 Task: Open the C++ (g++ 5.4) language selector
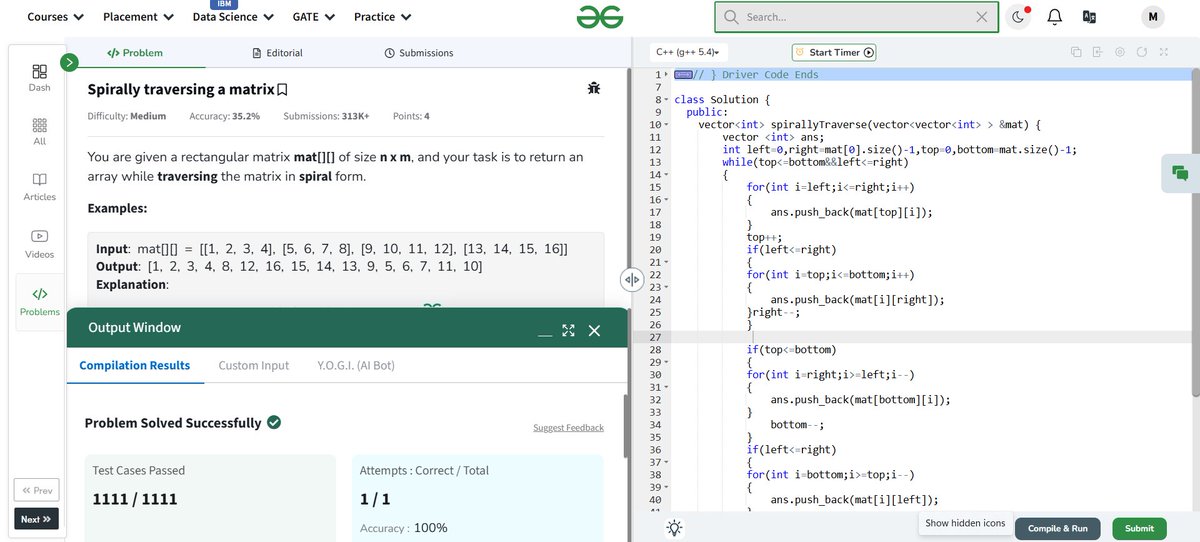[x=689, y=52]
